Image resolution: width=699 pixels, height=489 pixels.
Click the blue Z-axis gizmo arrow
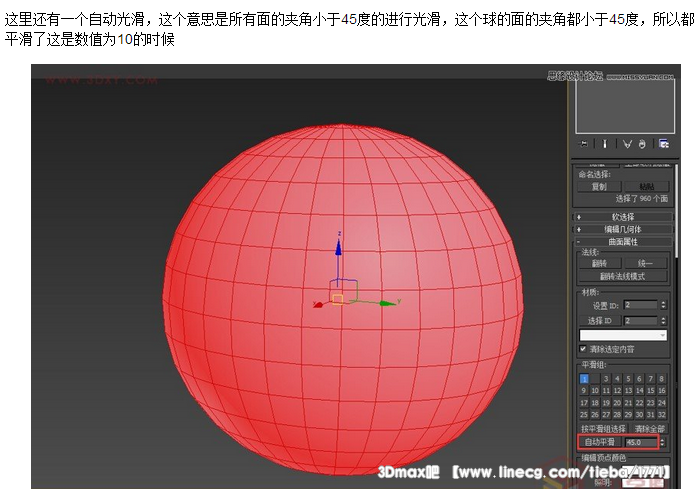click(338, 247)
